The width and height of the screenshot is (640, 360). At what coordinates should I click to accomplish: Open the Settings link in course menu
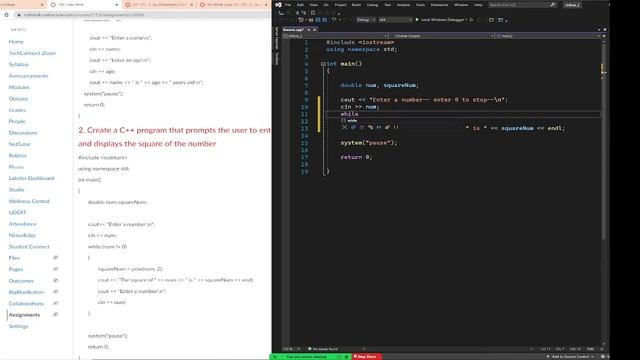[18, 326]
